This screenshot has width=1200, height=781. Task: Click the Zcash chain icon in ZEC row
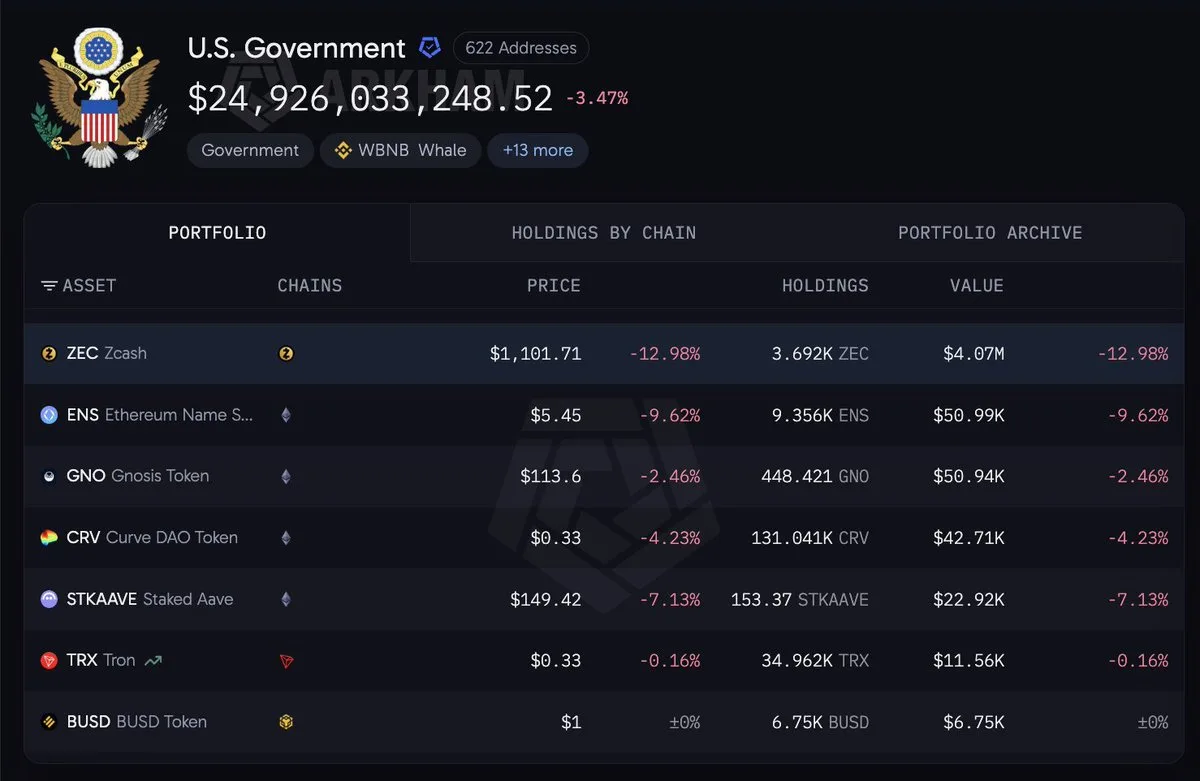286,353
